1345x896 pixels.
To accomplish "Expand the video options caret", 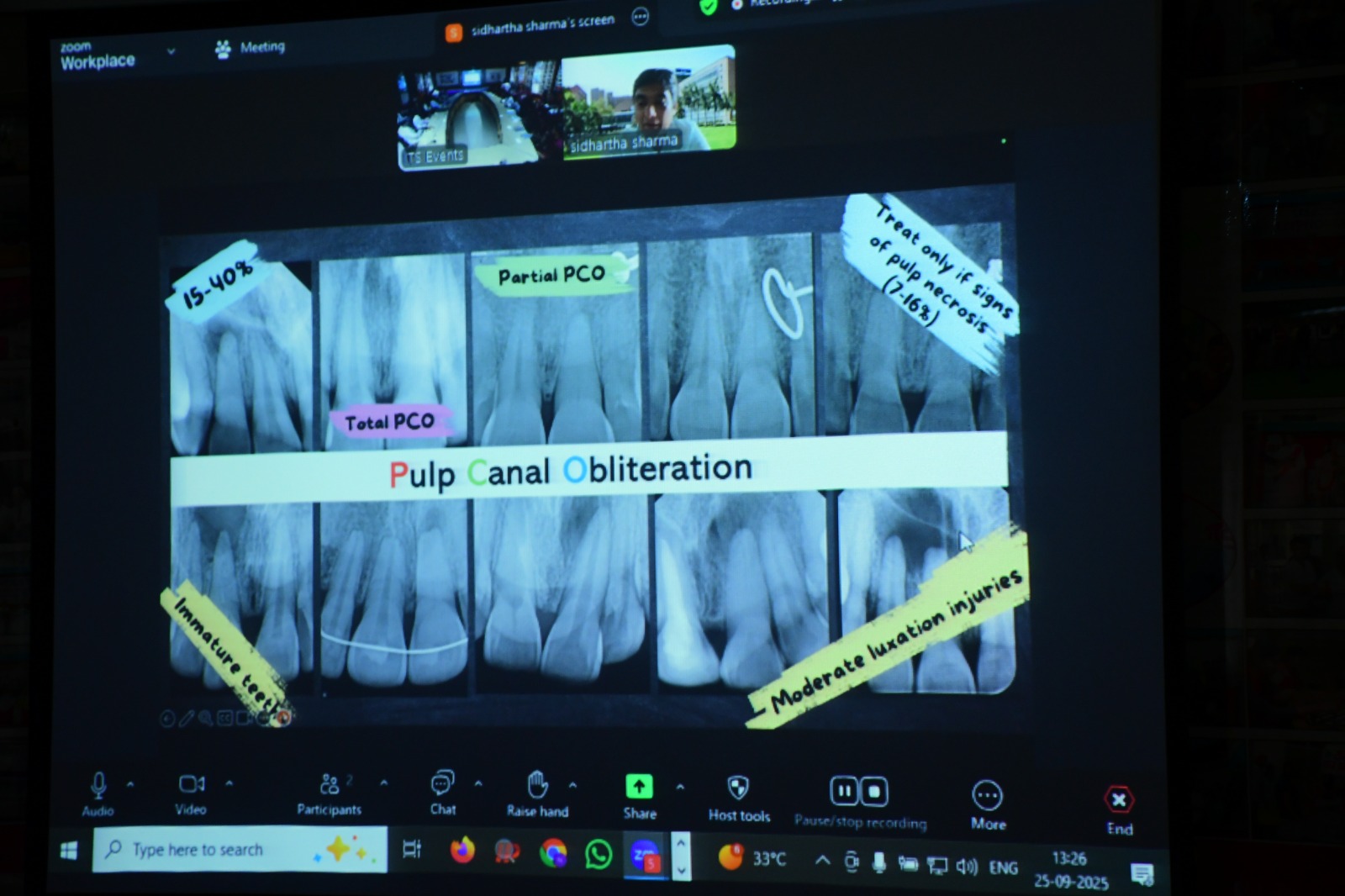I will 229,783.
